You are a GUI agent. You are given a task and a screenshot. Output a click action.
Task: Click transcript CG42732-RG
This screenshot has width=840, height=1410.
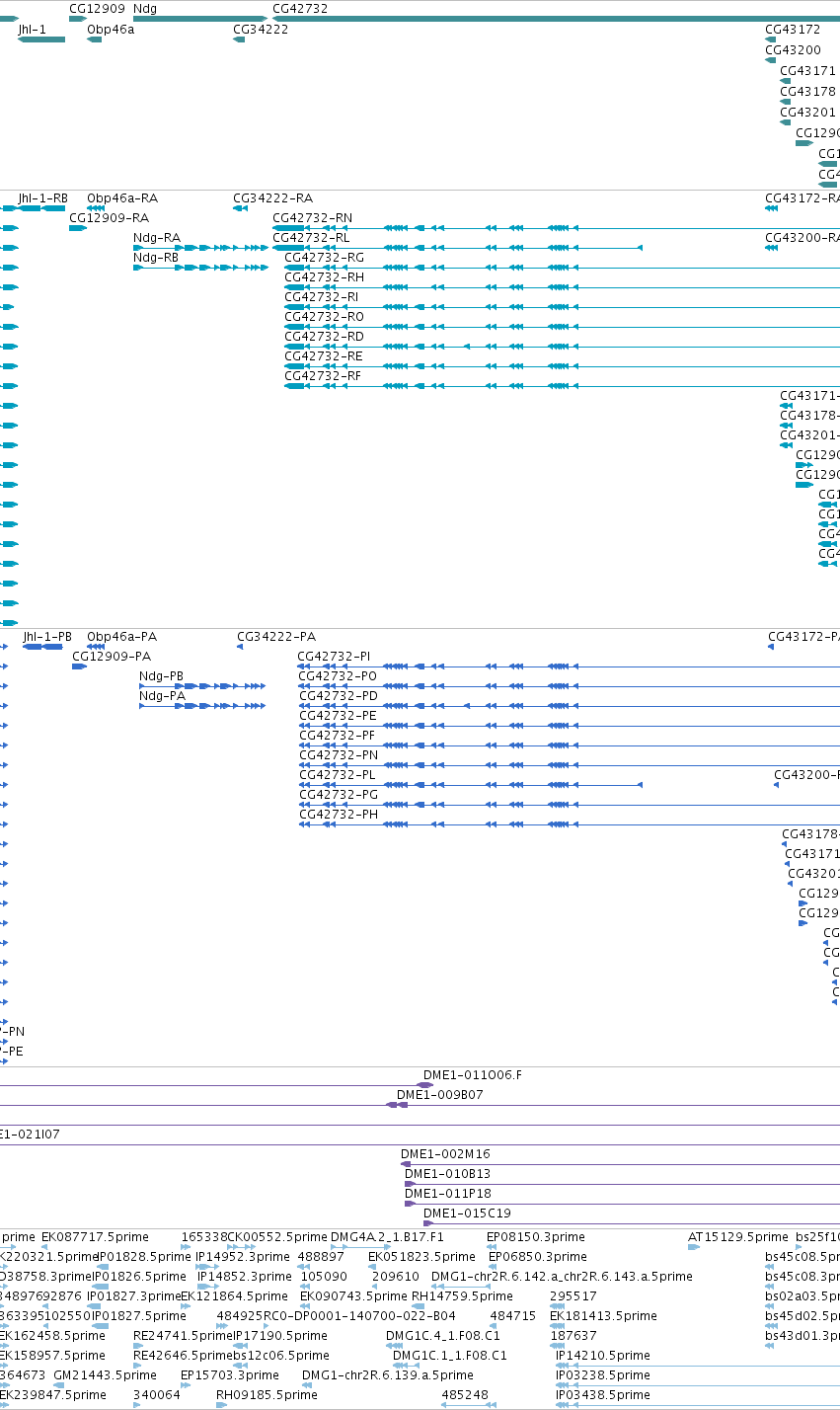(x=562, y=268)
